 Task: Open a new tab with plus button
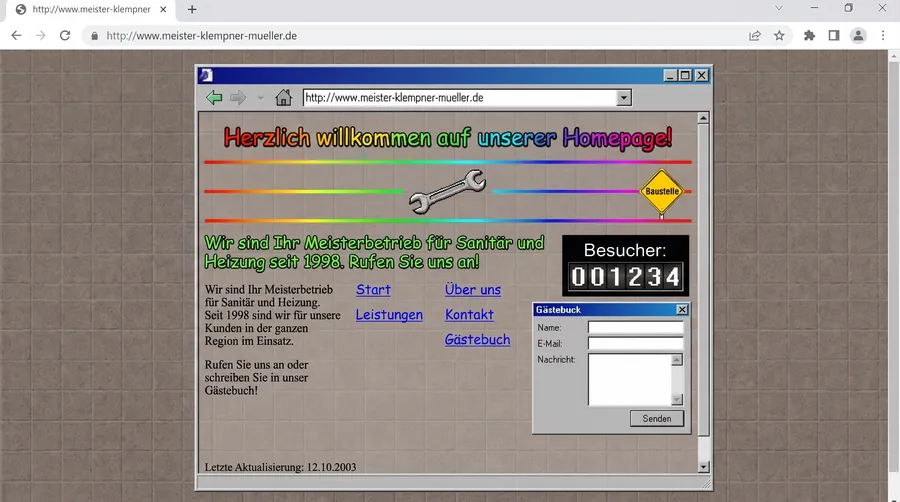coord(192,9)
